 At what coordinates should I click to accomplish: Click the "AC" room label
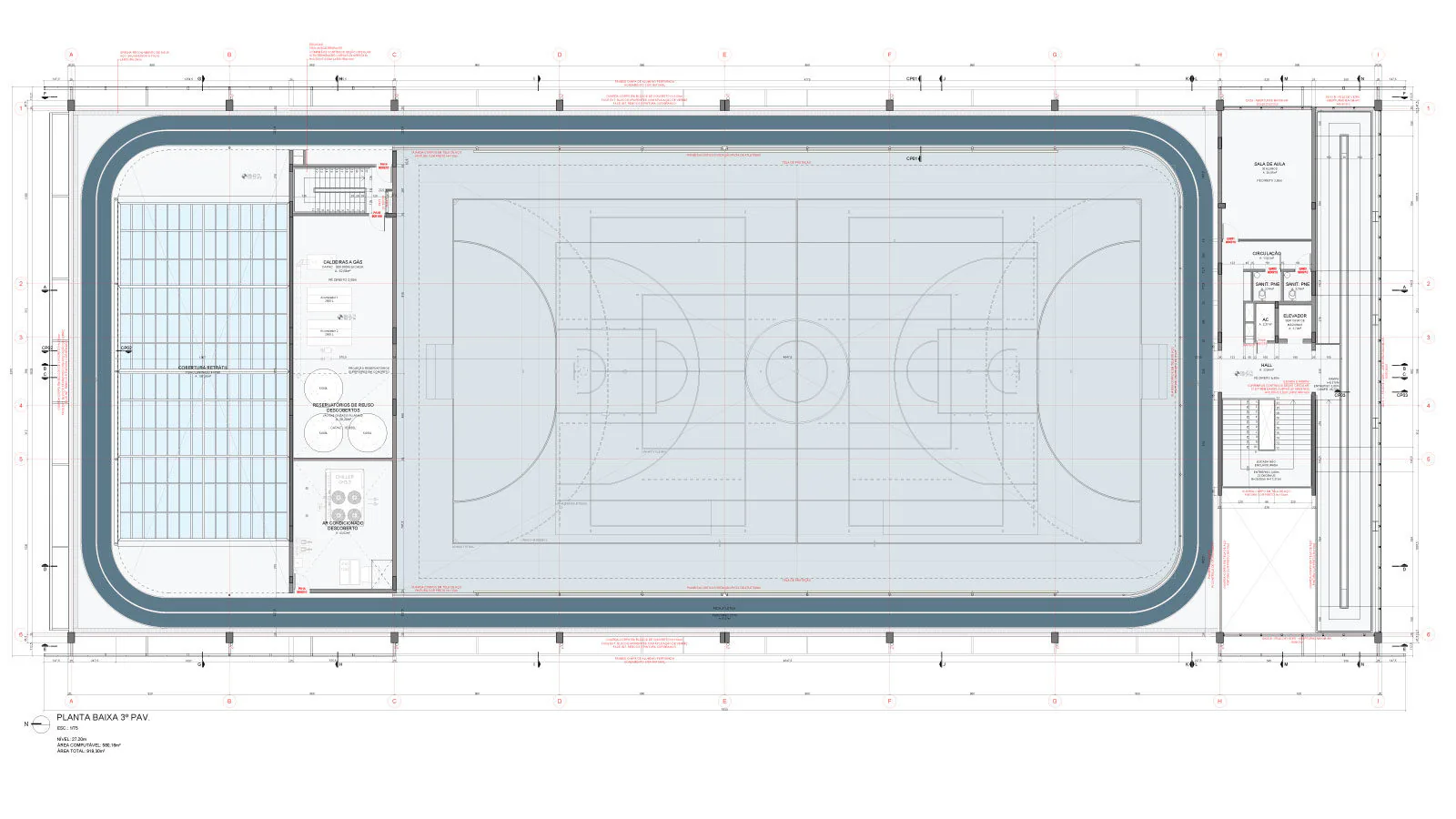(x=1265, y=319)
